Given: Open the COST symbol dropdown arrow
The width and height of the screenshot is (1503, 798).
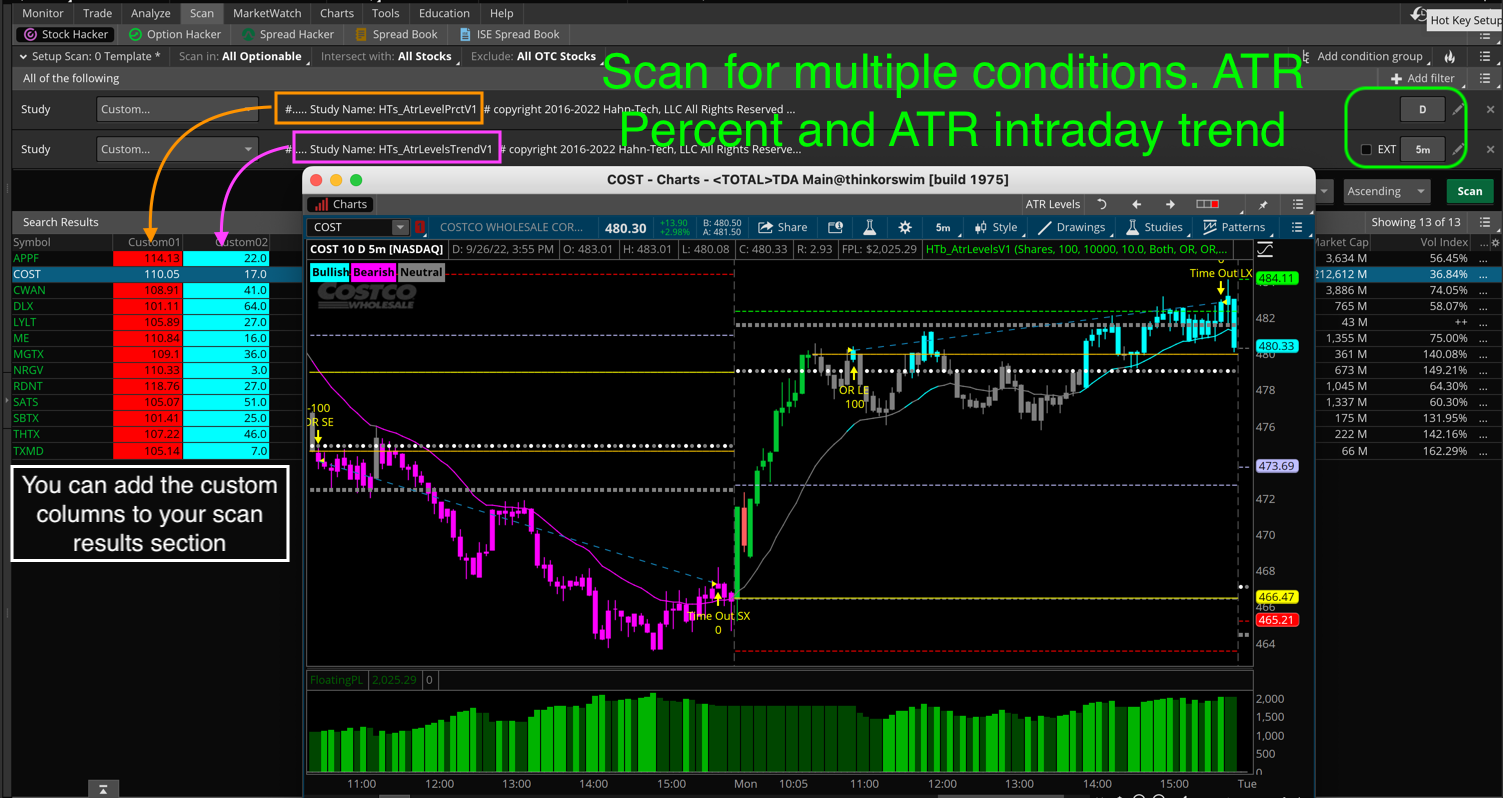Looking at the screenshot, I should click(x=400, y=228).
